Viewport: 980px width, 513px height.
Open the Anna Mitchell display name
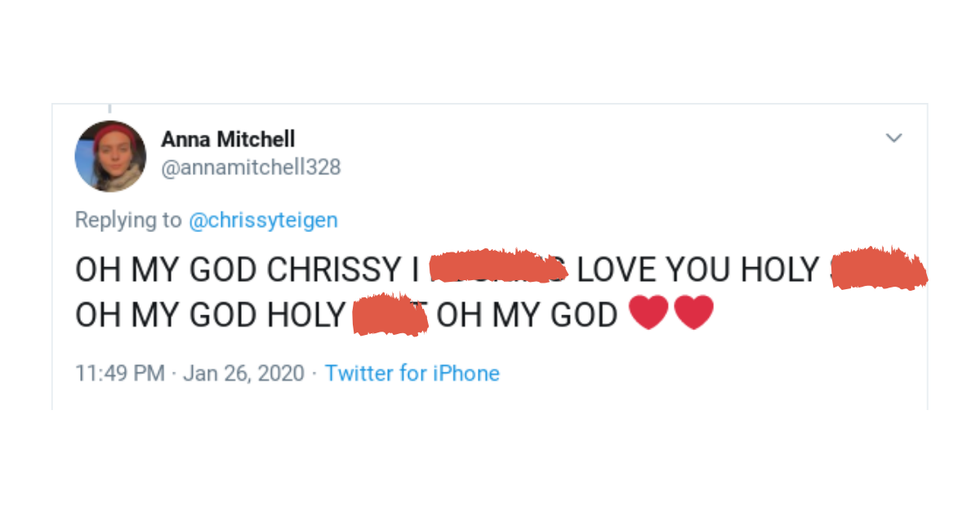(x=228, y=139)
